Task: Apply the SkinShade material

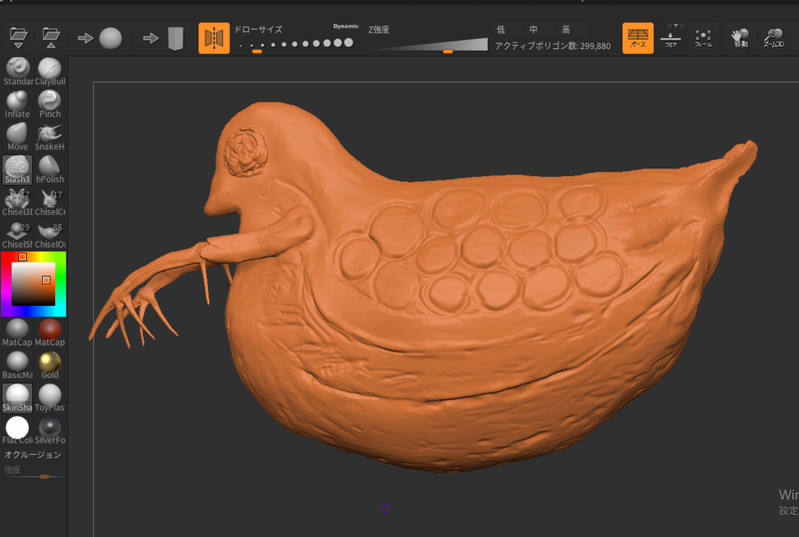Action: [18, 398]
